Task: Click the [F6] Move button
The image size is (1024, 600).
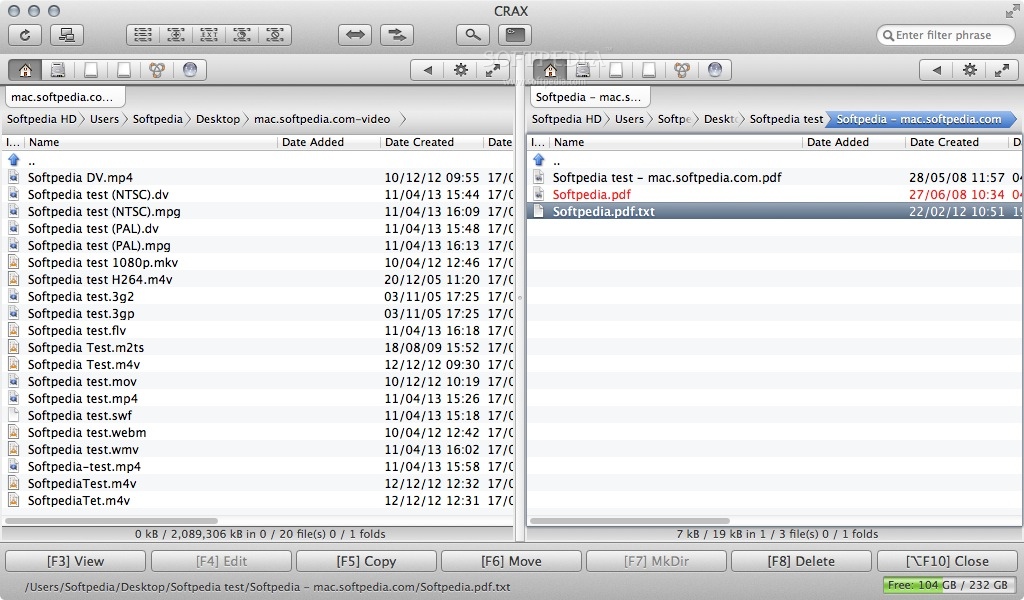Action: point(511,561)
